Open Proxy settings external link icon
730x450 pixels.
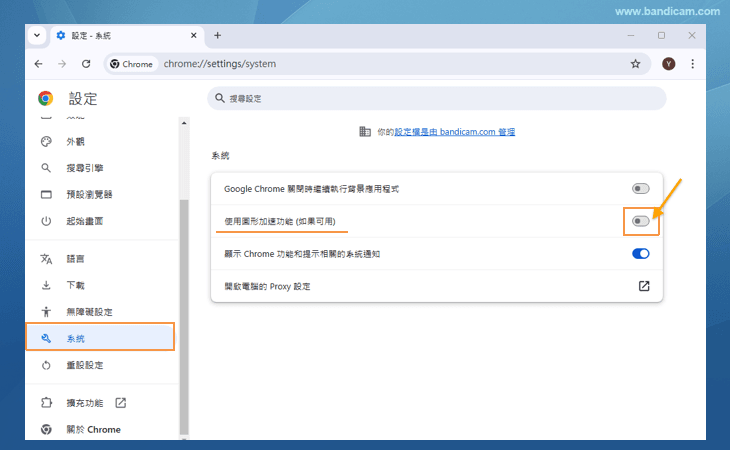tap(644, 286)
